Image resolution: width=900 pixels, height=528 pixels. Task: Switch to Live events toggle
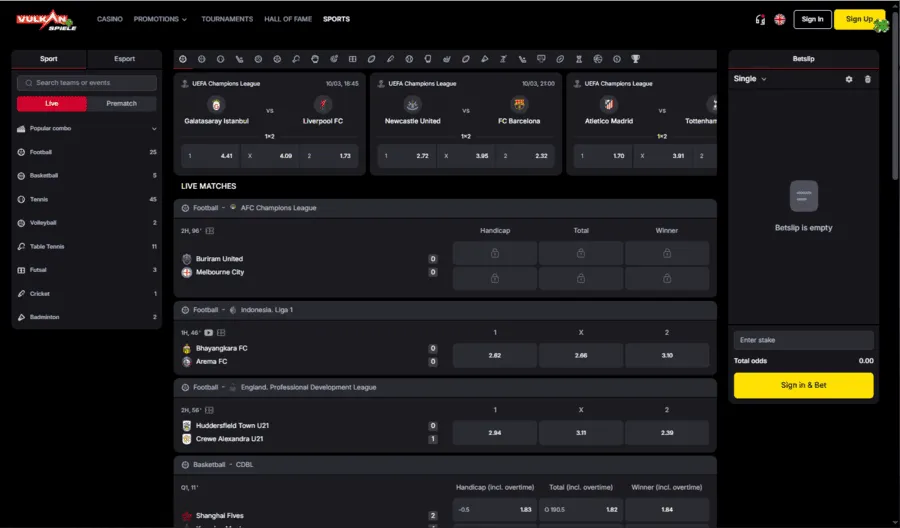pos(52,103)
